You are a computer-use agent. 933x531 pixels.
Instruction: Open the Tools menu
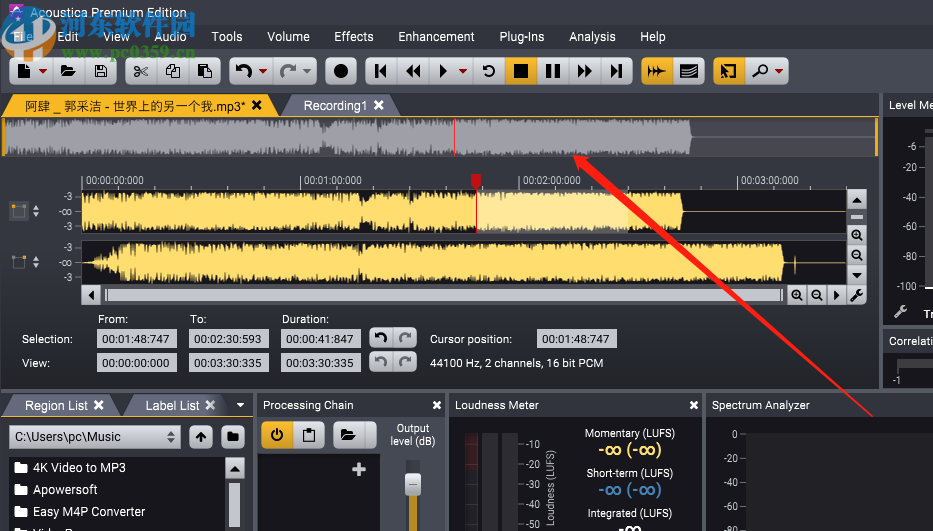pyautogui.click(x=227, y=37)
